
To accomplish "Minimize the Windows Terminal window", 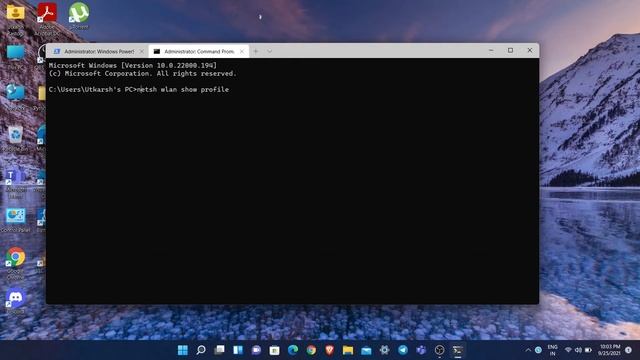I will click(x=491, y=50).
